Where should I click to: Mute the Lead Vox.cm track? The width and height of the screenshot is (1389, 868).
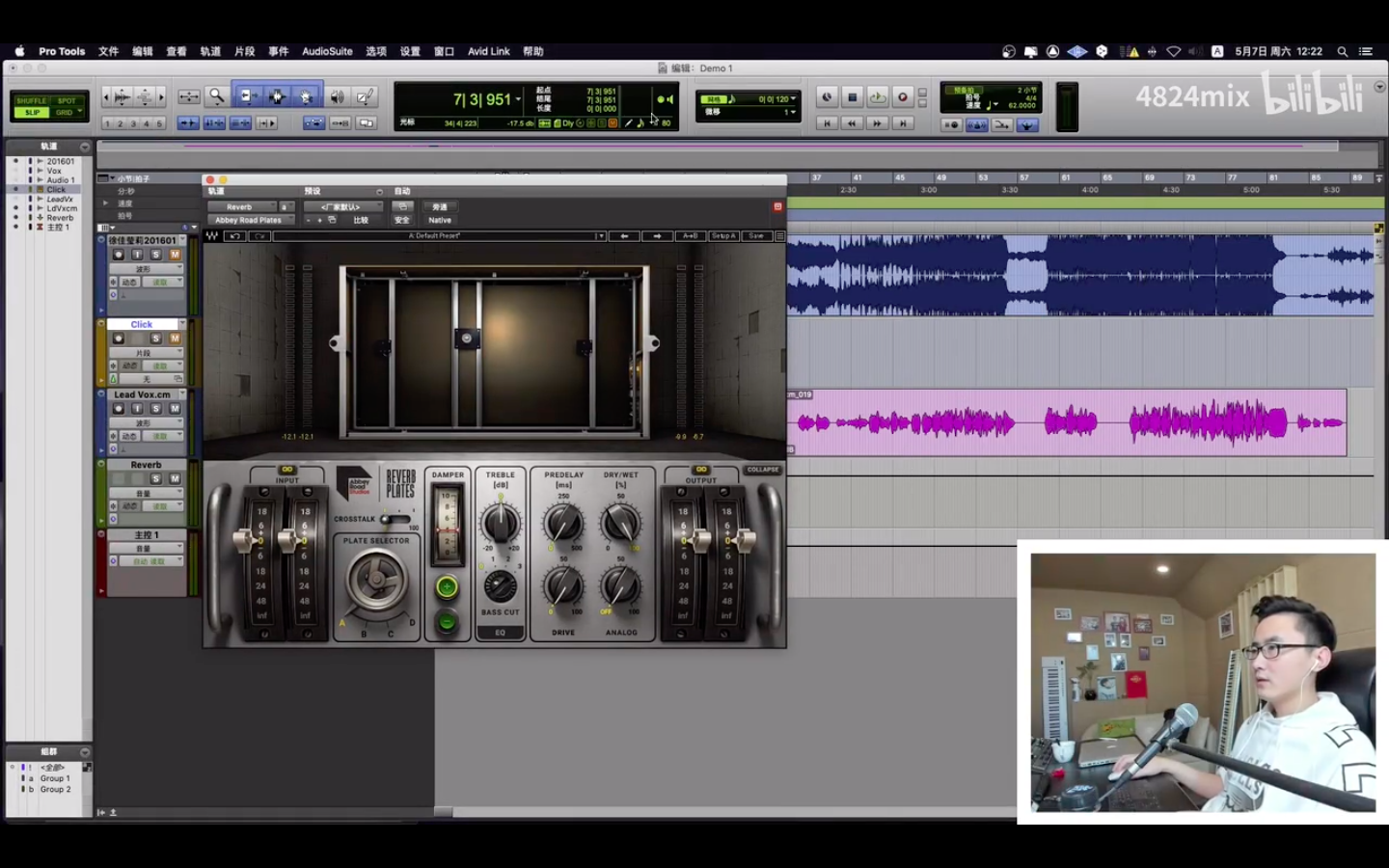(x=175, y=408)
